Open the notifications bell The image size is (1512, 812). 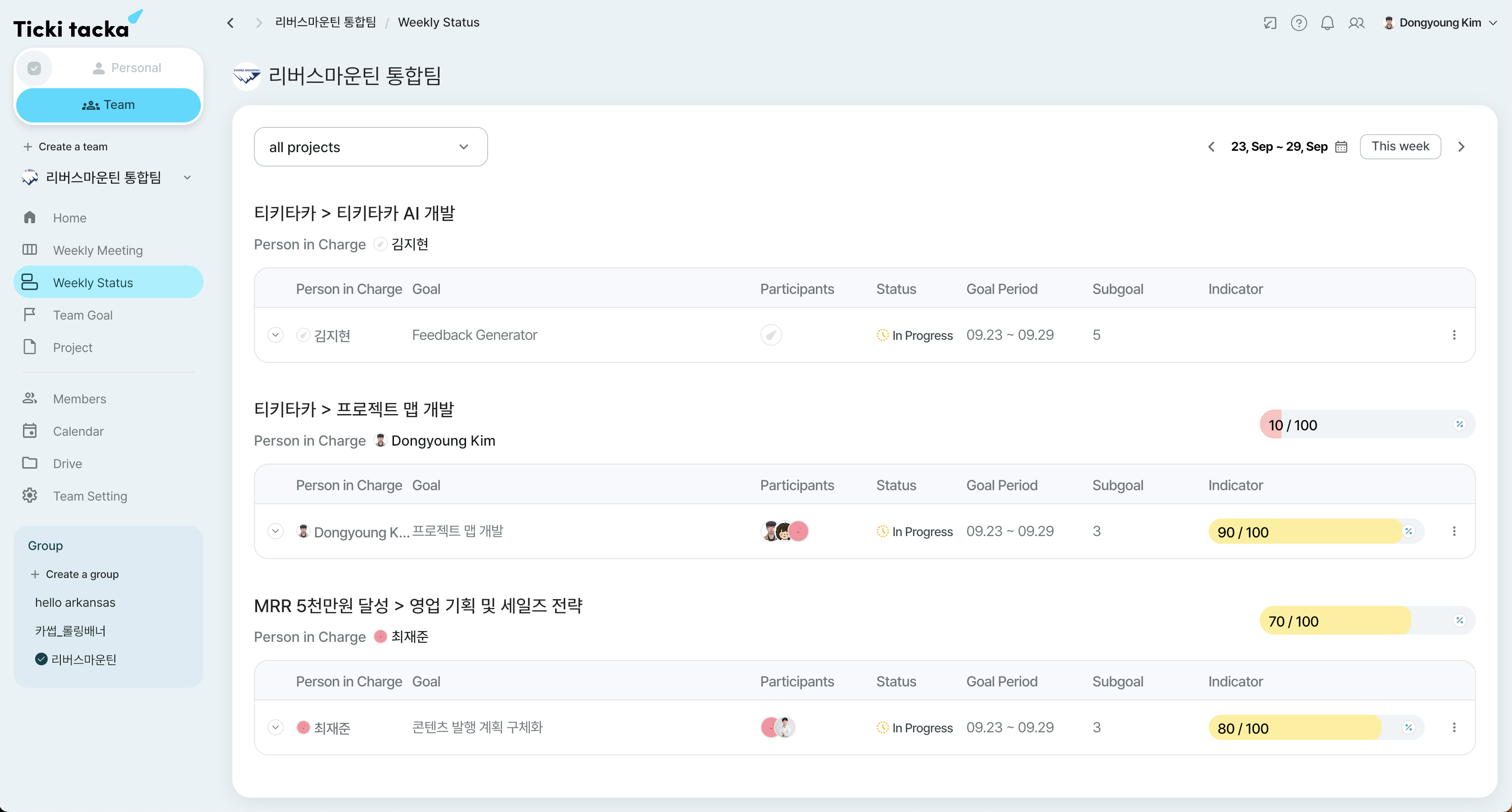pos(1328,23)
